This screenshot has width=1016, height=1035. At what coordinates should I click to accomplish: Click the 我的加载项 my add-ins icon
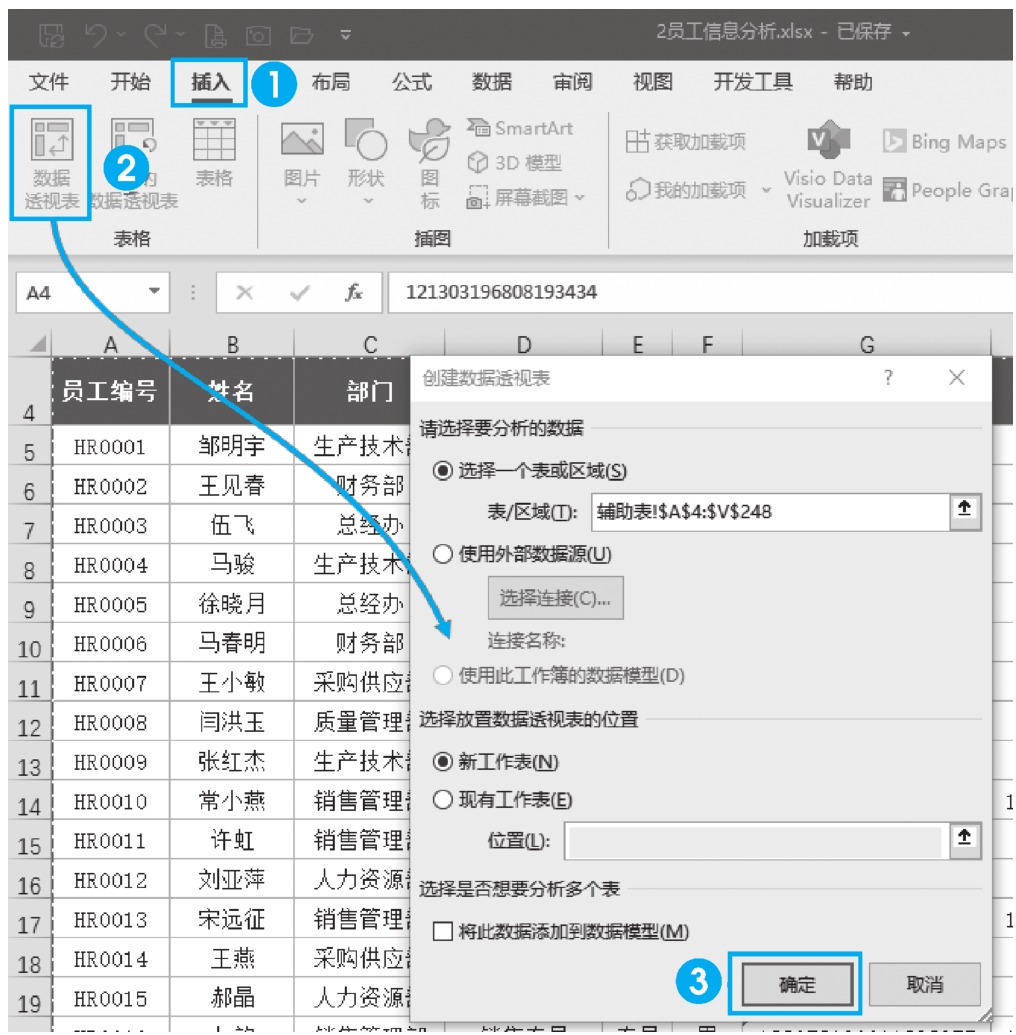click(638, 190)
